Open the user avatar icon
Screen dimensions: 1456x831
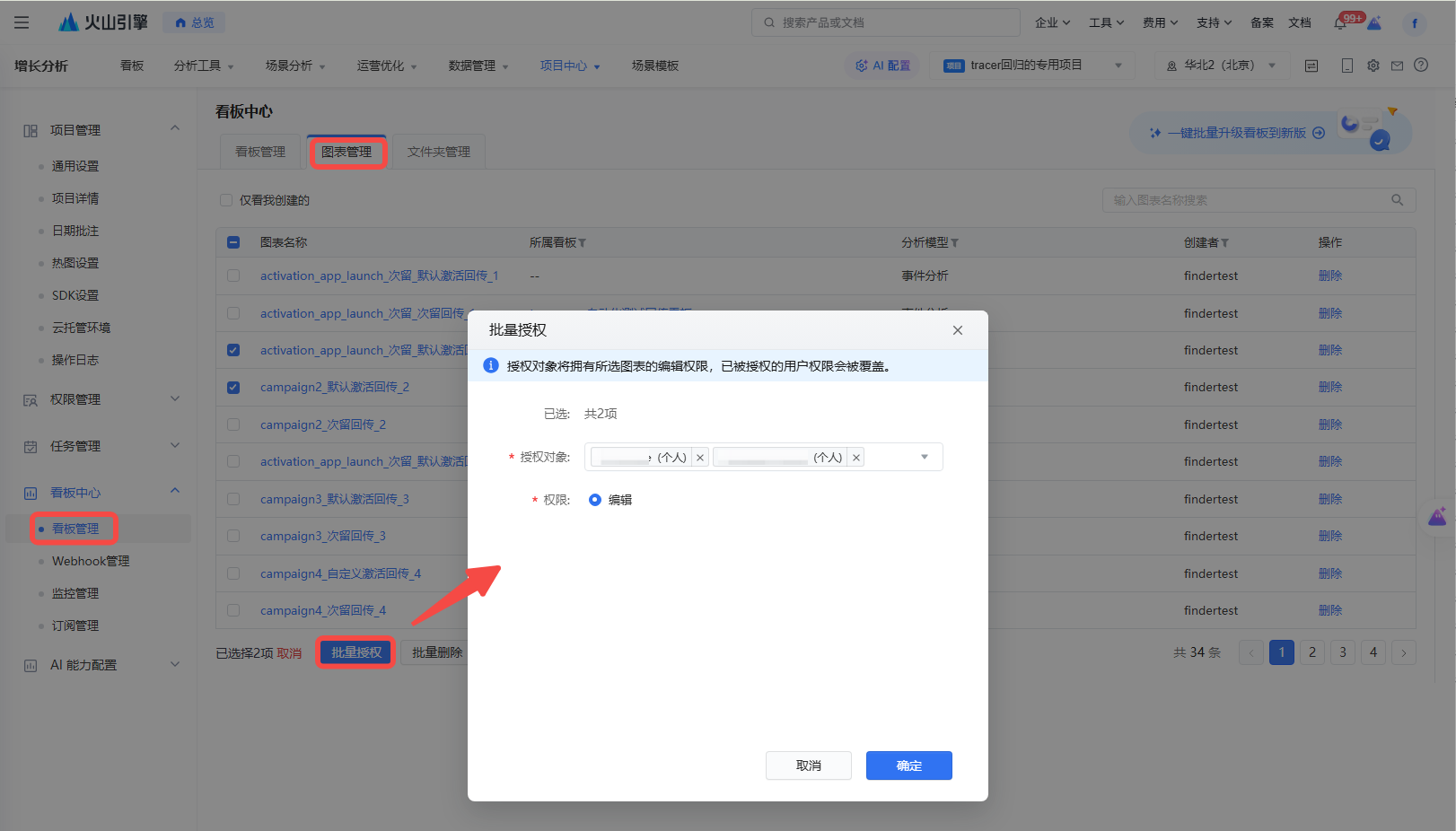[1415, 23]
